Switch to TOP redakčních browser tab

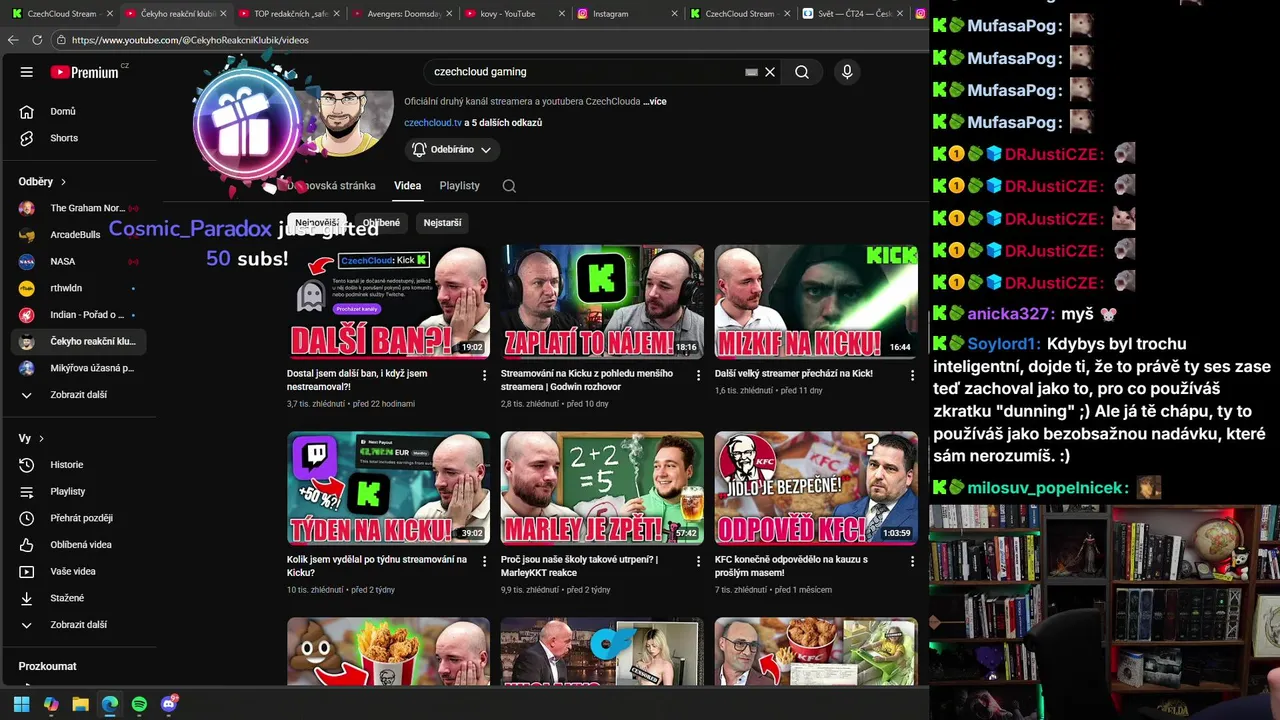pyautogui.click(x=289, y=14)
